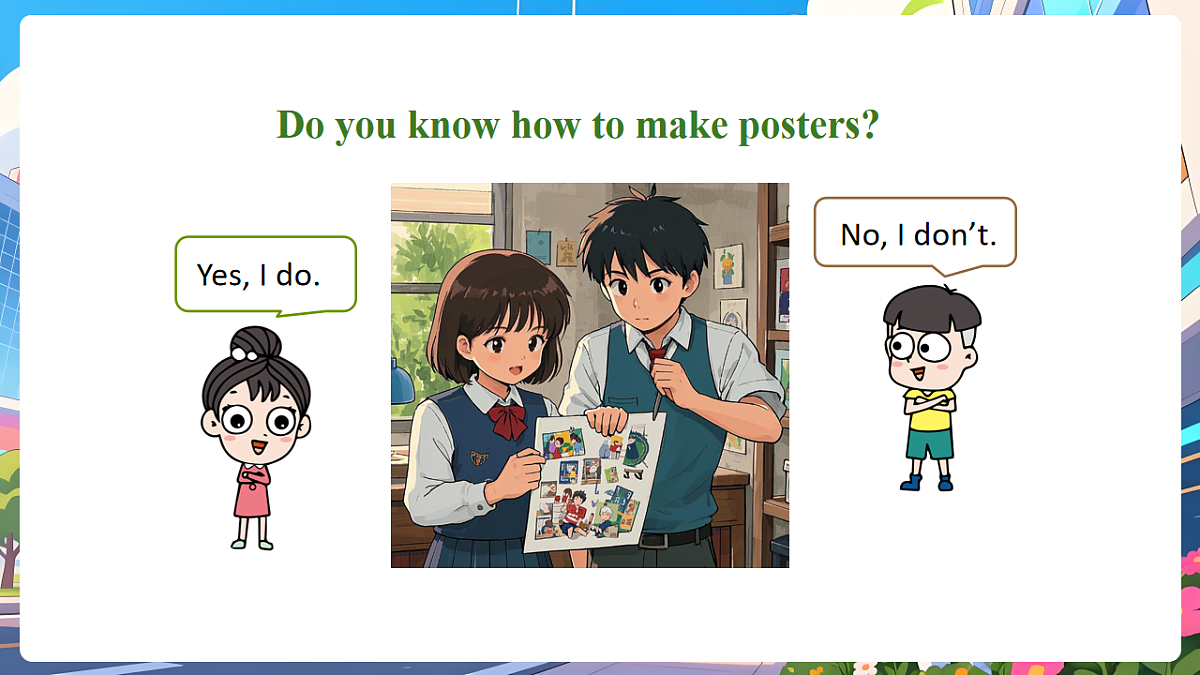This screenshot has width=1200, height=675.
Task: Click the cartoon boy's green shorts
Action: (x=929, y=441)
